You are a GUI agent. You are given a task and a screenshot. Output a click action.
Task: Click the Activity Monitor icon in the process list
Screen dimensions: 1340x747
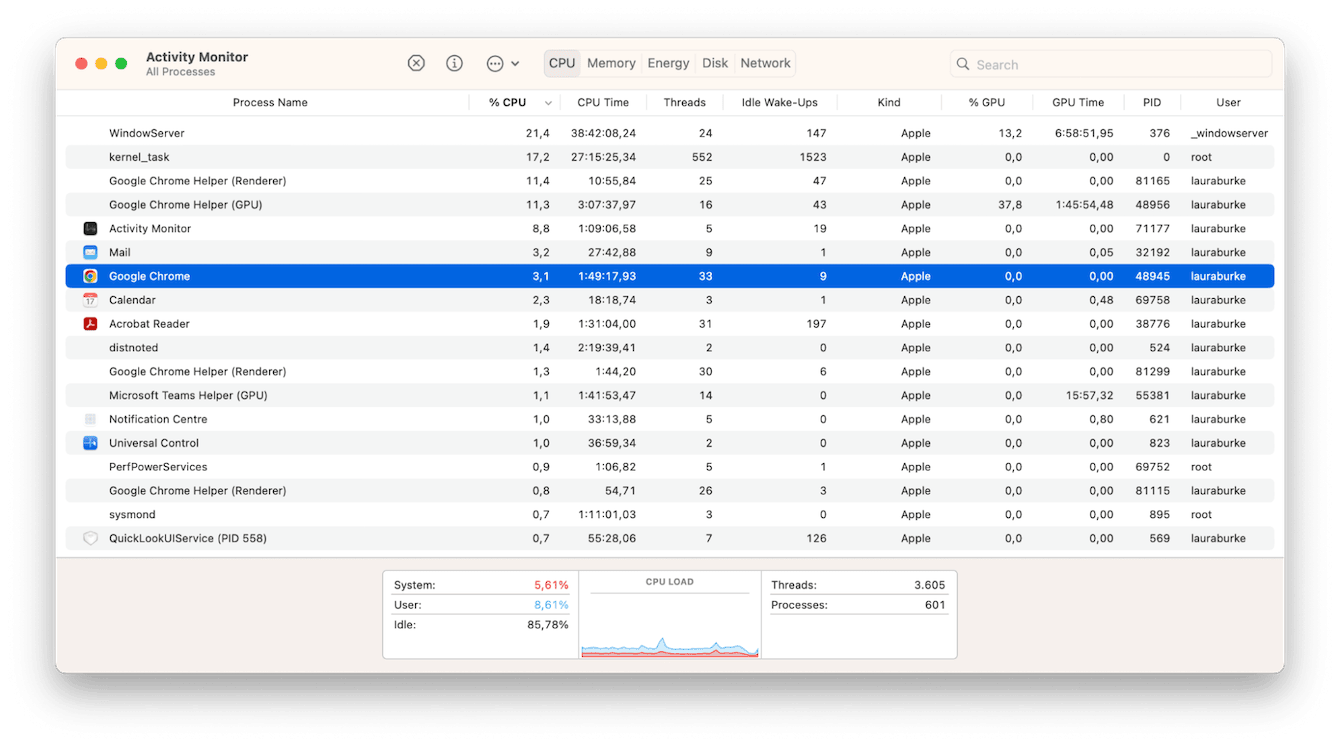tap(90, 228)
